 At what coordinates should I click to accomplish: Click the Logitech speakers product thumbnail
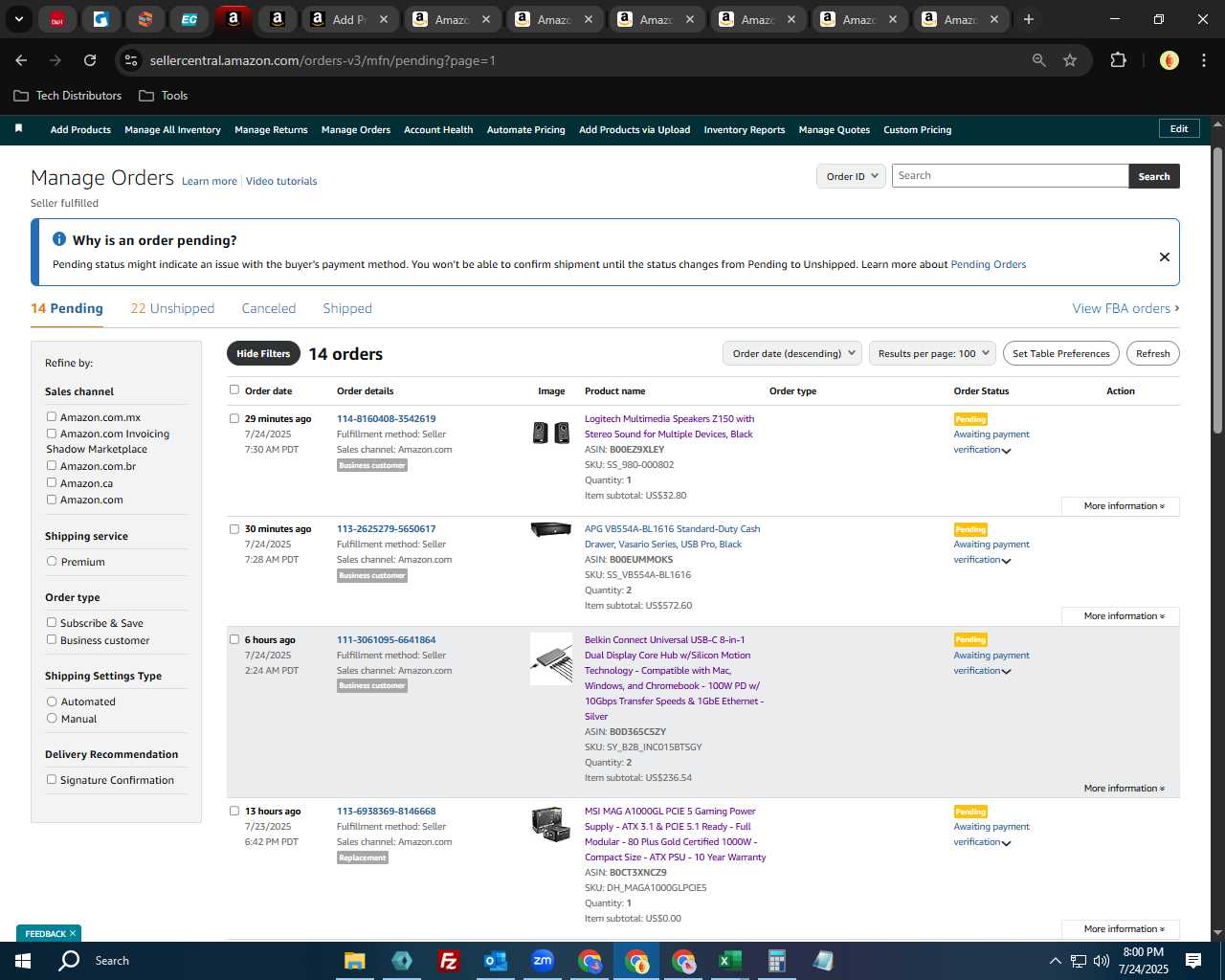tap(550, 433)
